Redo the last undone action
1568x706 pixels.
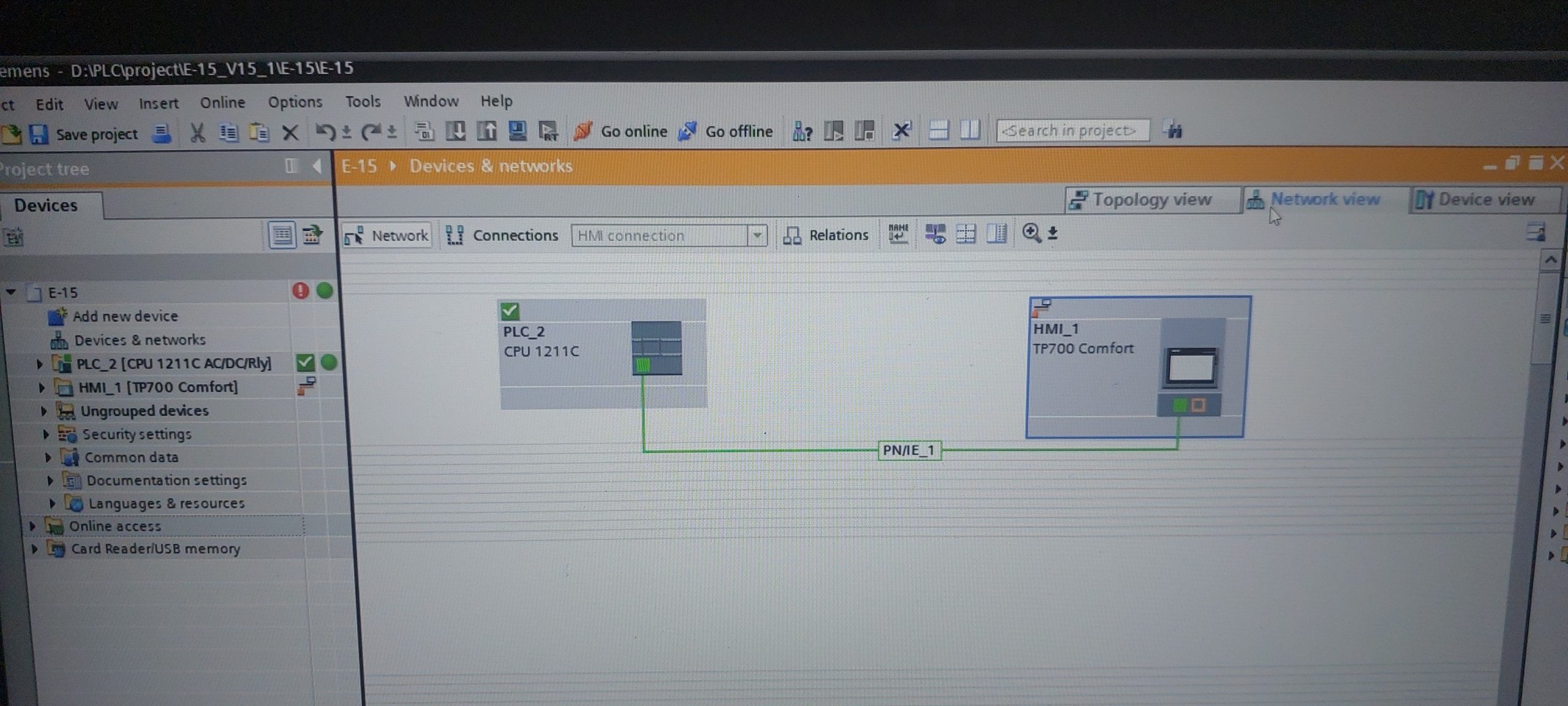click(371, 132)
